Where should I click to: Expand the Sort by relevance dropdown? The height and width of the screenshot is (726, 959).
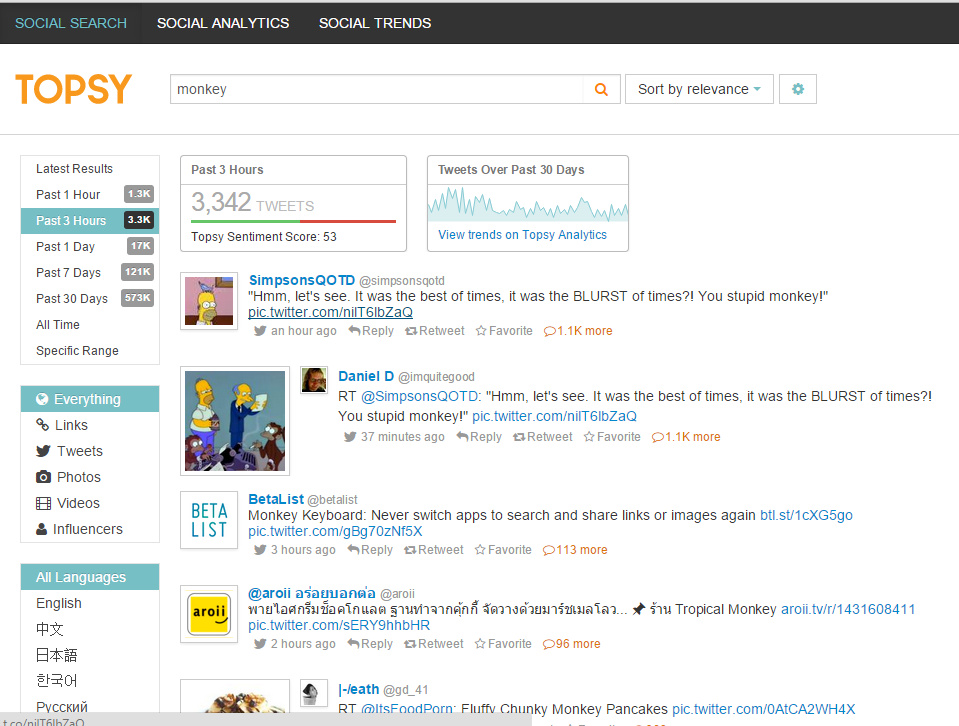tap(699, 89)
